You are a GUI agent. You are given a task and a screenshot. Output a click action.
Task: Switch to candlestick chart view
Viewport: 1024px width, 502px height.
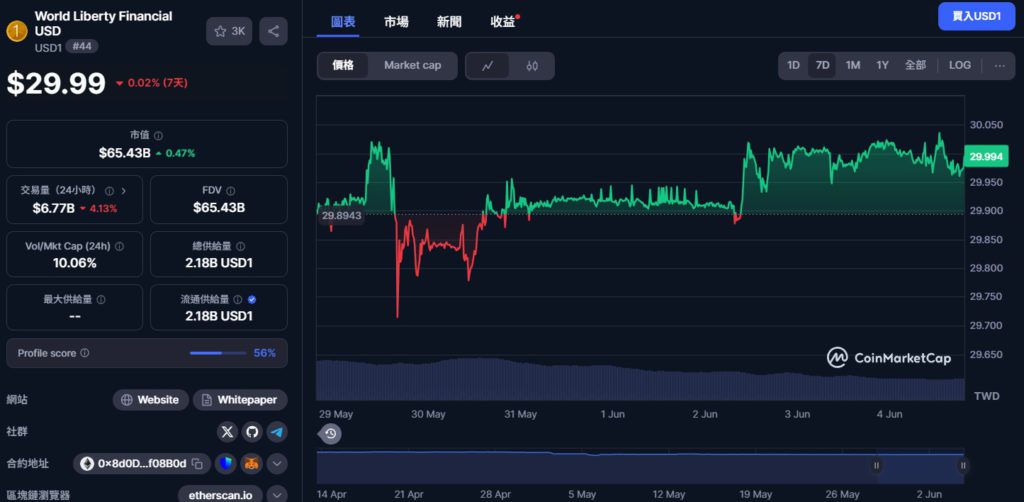click(x=532, y=66)
